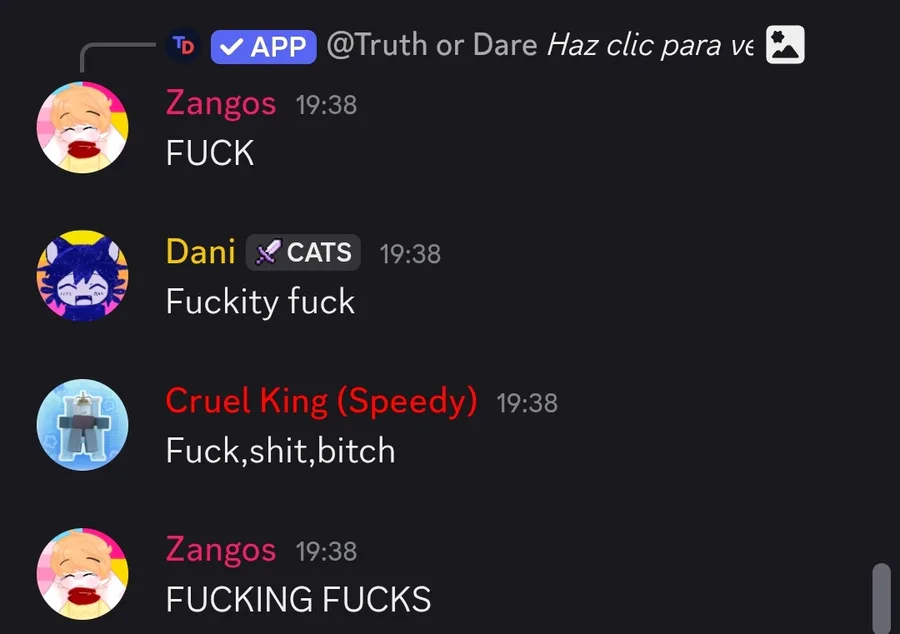Image resolution: width=900 pixels, height=634 pixels.
Task: Click the @Truth or Dare mention
Action: [432, 45]
